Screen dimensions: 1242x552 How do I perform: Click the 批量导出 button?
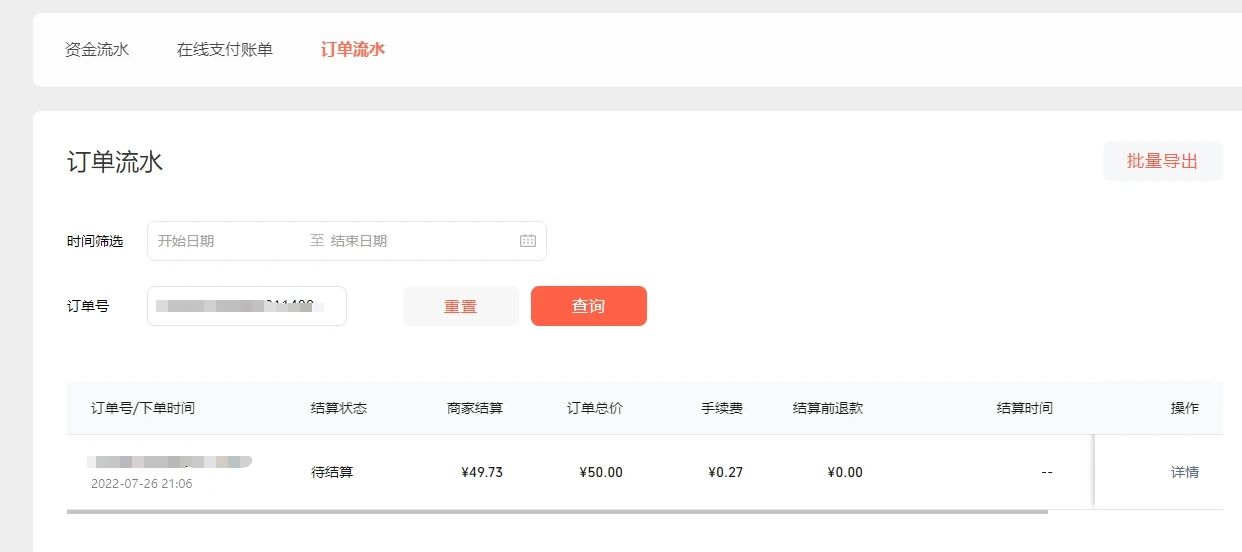click(x=1162, y=161)
